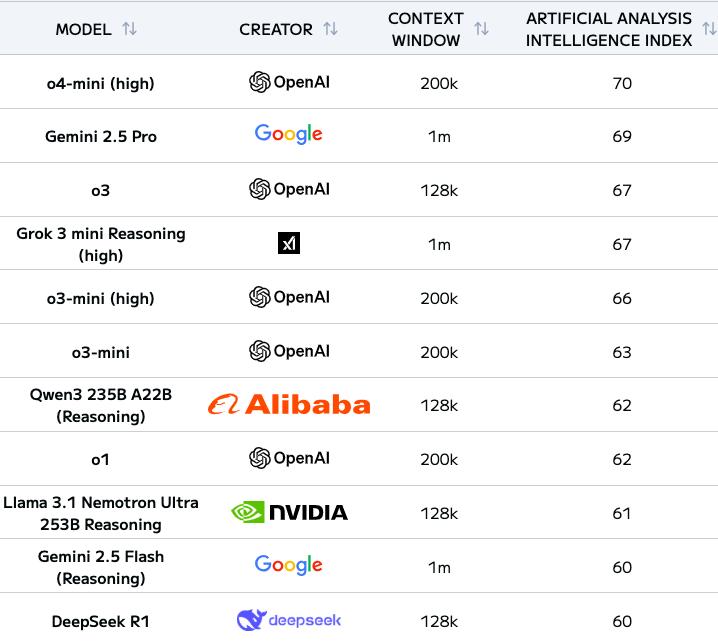Click the MODEL column header label
This screenshot has height=643, width=718.
point(83,29)
